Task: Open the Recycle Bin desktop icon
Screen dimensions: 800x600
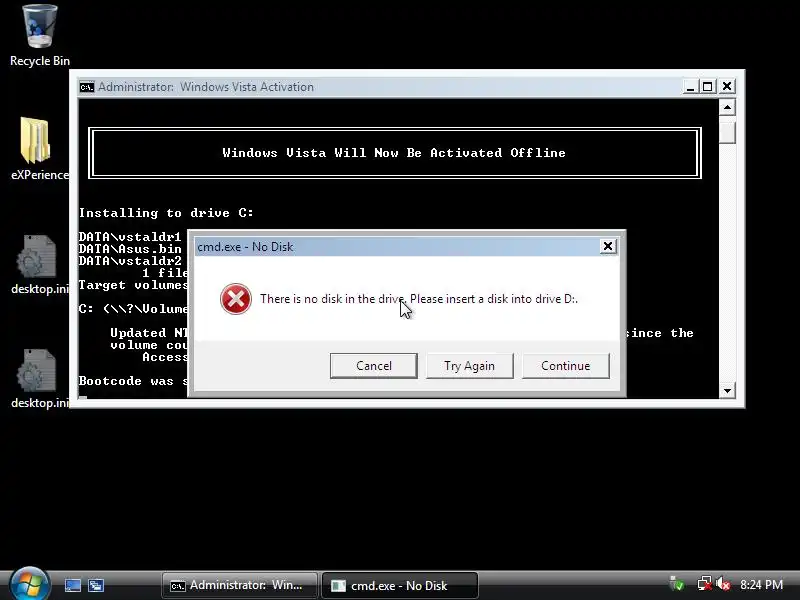Action: 40,35
